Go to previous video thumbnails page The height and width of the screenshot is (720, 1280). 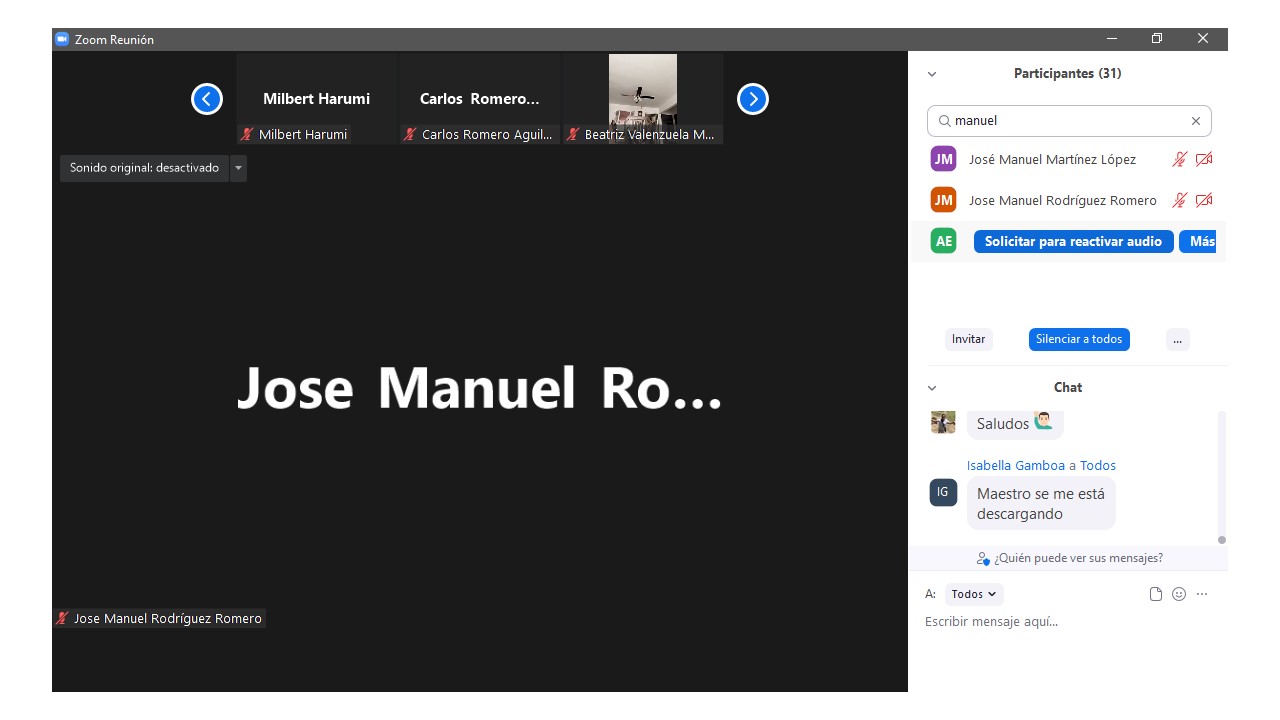207,99
